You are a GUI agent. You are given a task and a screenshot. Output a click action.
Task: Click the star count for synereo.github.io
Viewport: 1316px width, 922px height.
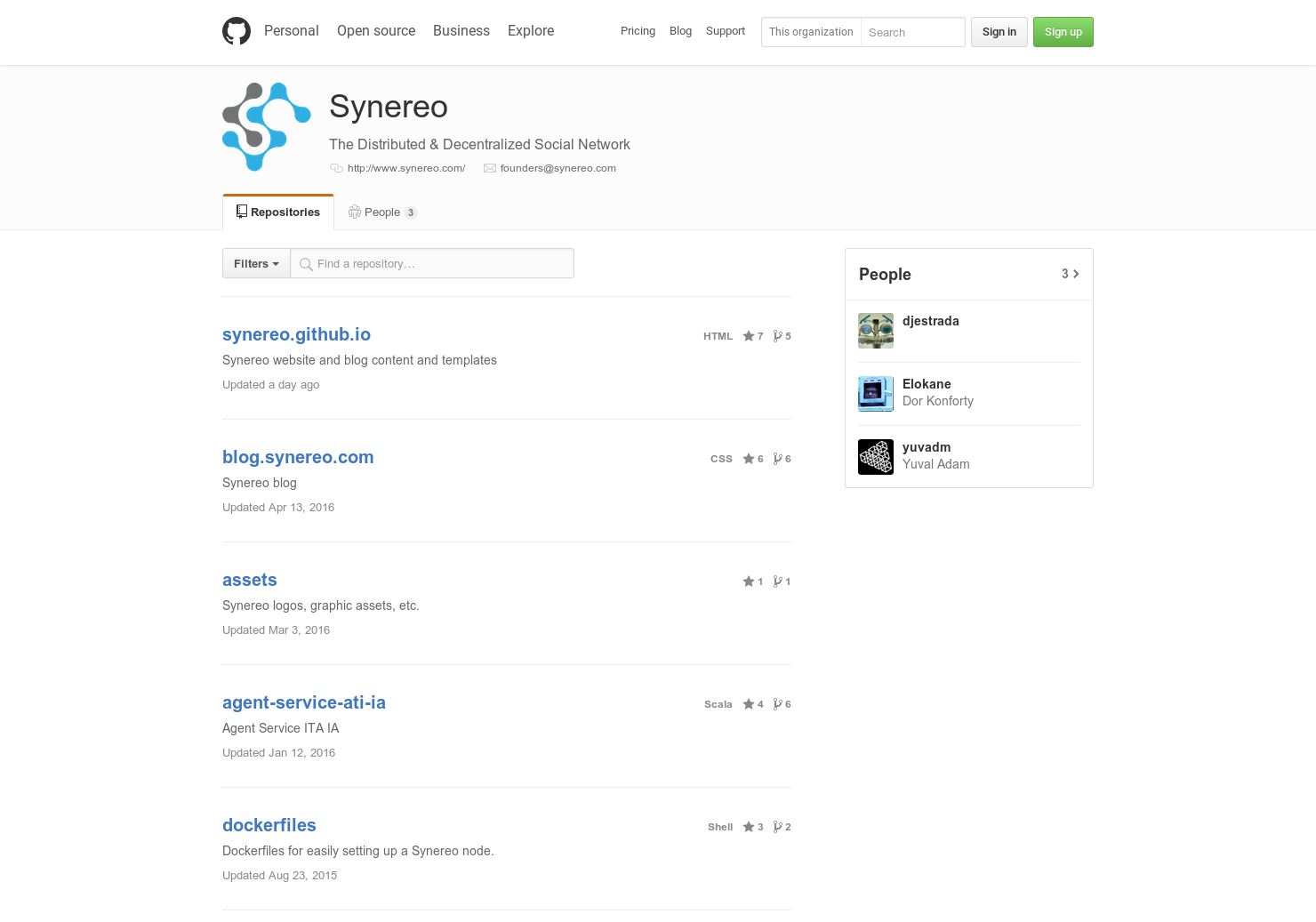tap(758, 336)
